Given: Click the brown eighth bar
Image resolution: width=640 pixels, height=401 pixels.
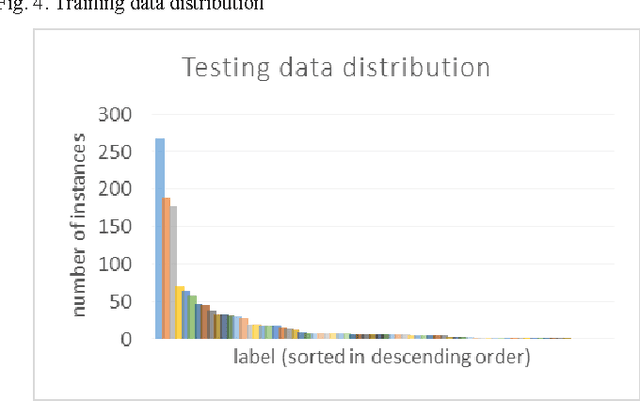Looking at the screenshot, I should click(205, 322).
